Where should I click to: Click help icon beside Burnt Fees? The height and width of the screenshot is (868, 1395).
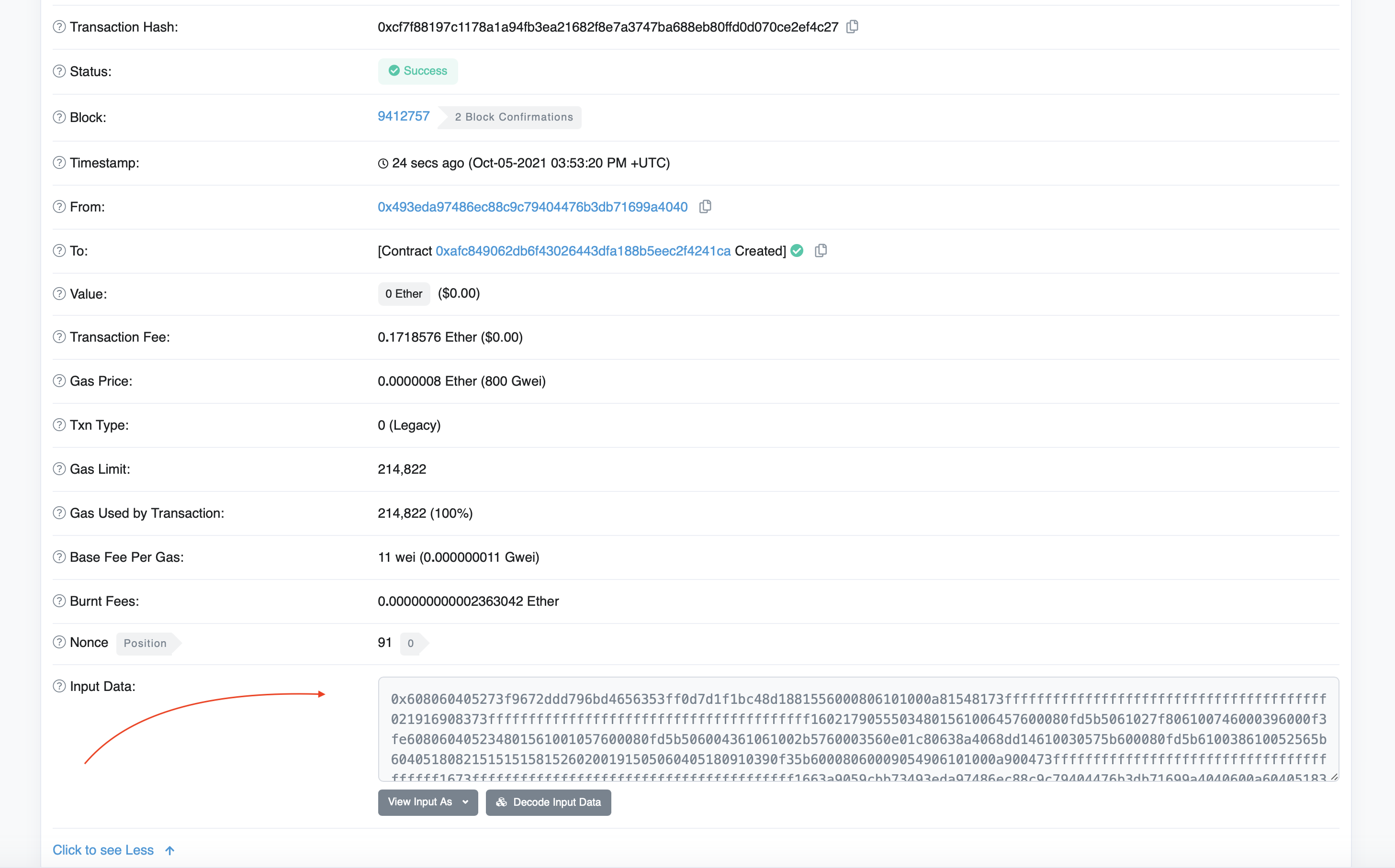[59, 601]
